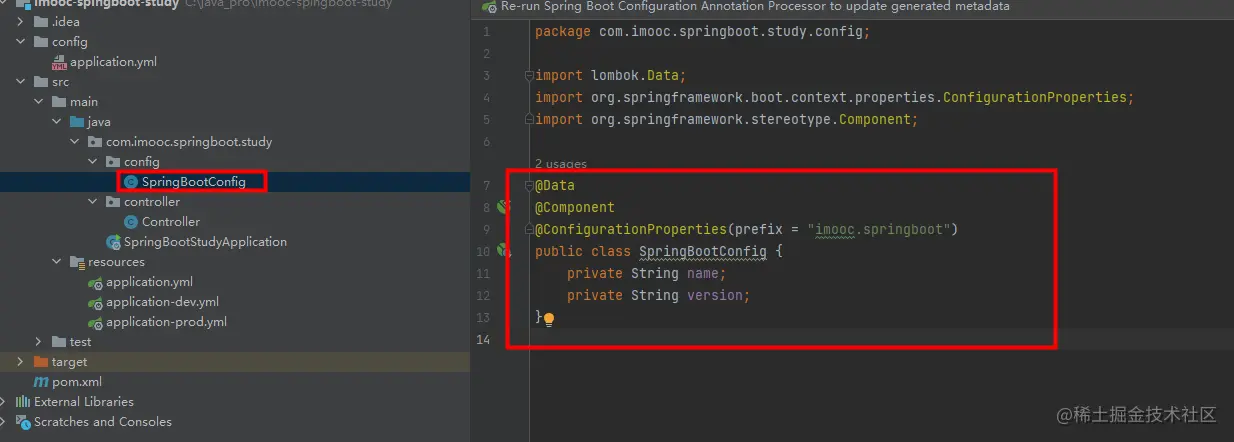
Task: Click the "imooc.springboot" prefix string
Action: click(x=879, y=230)
